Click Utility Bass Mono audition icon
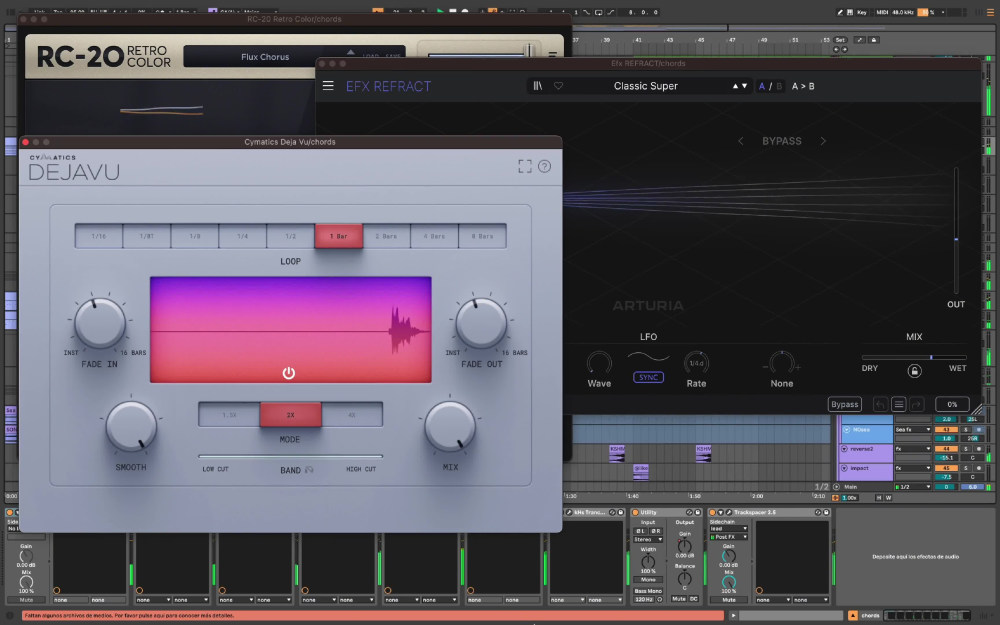 [x=659, y=599]
